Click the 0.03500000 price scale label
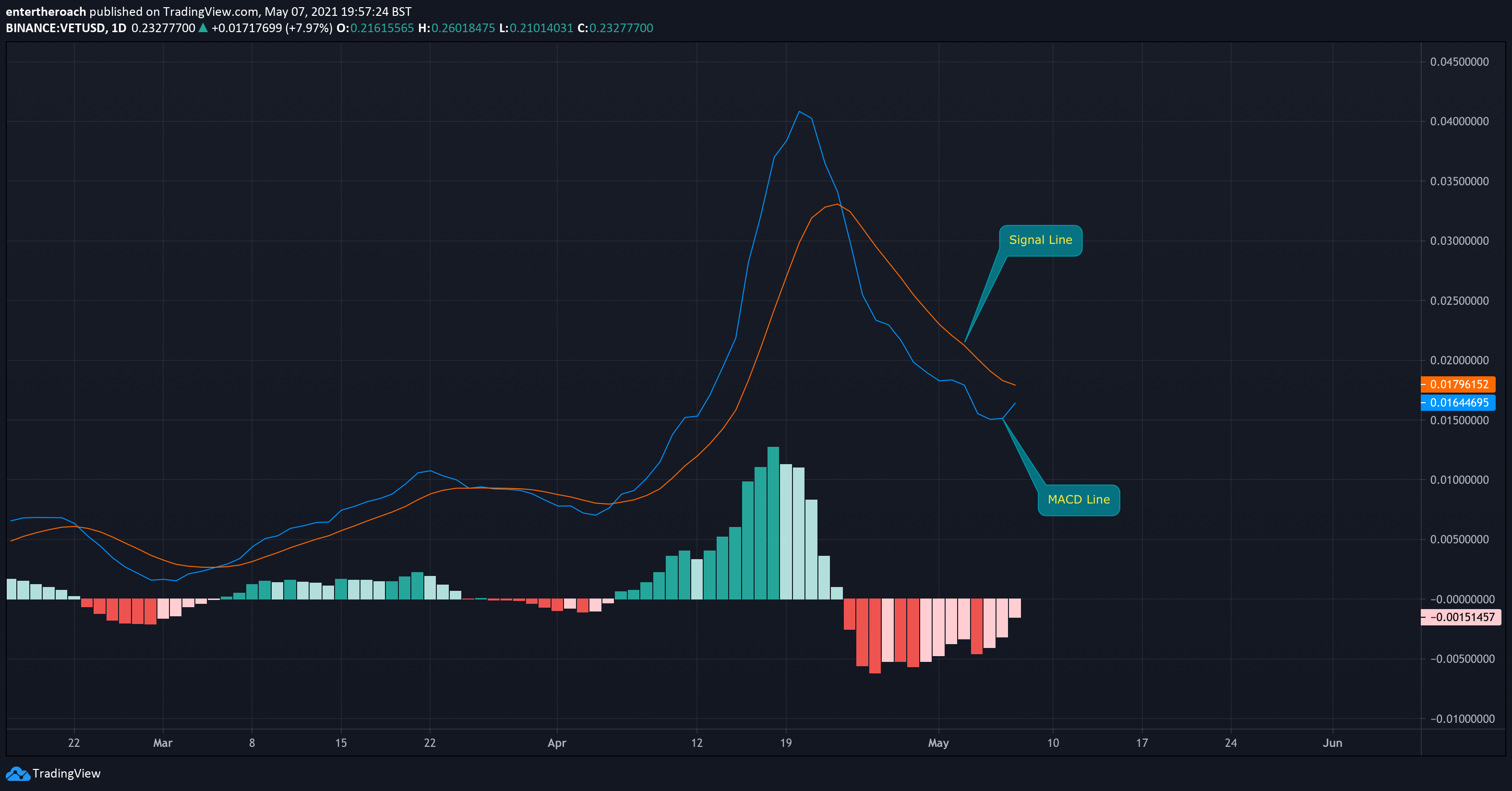Image resolution: width=1512 pixels, height=791 pixels. tap(1459, 181)
